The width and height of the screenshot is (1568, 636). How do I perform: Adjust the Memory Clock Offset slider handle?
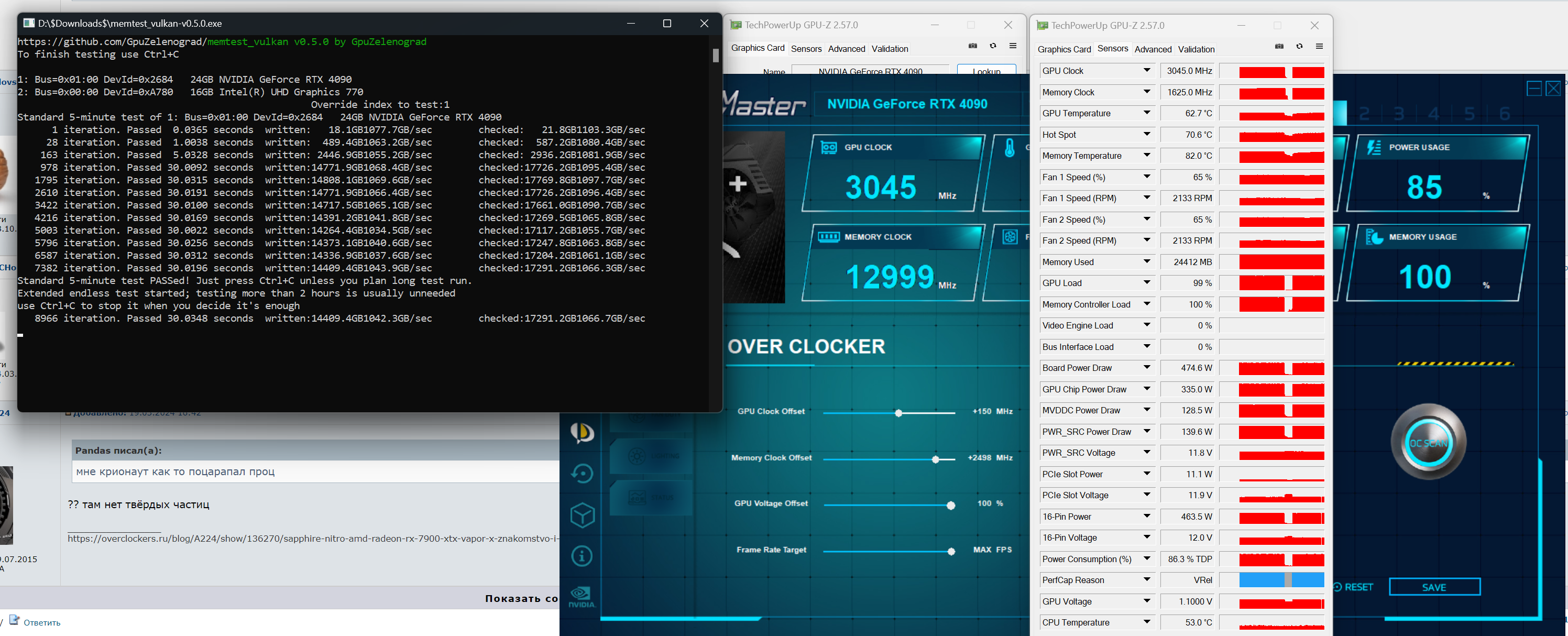pos(935,459)
